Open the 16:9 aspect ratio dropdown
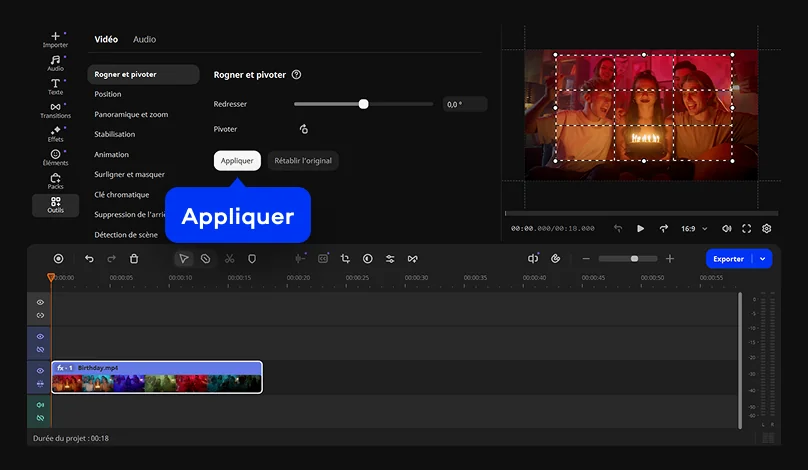The height and width of the screenshot is (470, 808). click(x=694, y=228)
